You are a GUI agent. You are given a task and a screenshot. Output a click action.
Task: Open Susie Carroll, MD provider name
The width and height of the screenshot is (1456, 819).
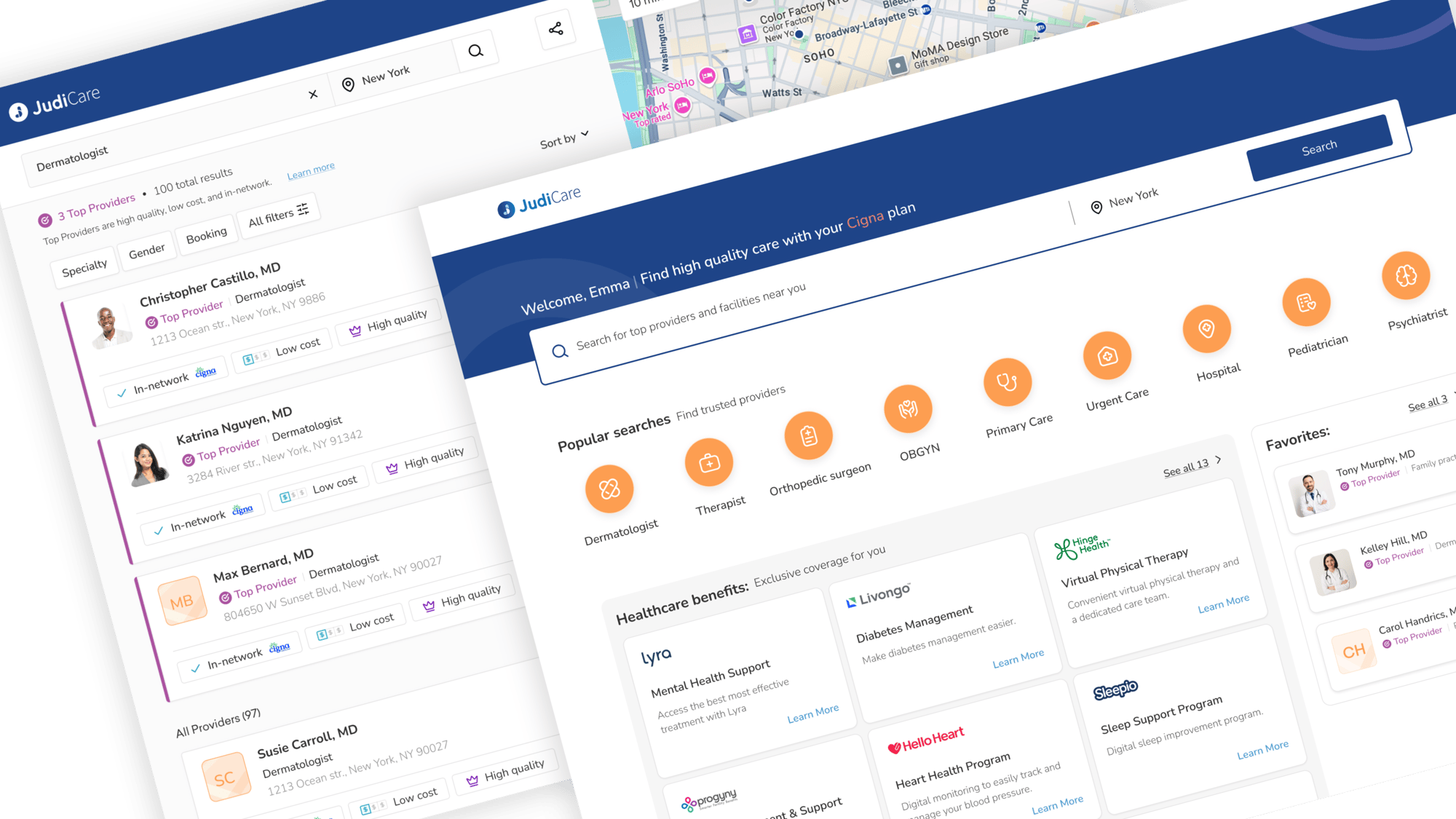tap(307, 741)
